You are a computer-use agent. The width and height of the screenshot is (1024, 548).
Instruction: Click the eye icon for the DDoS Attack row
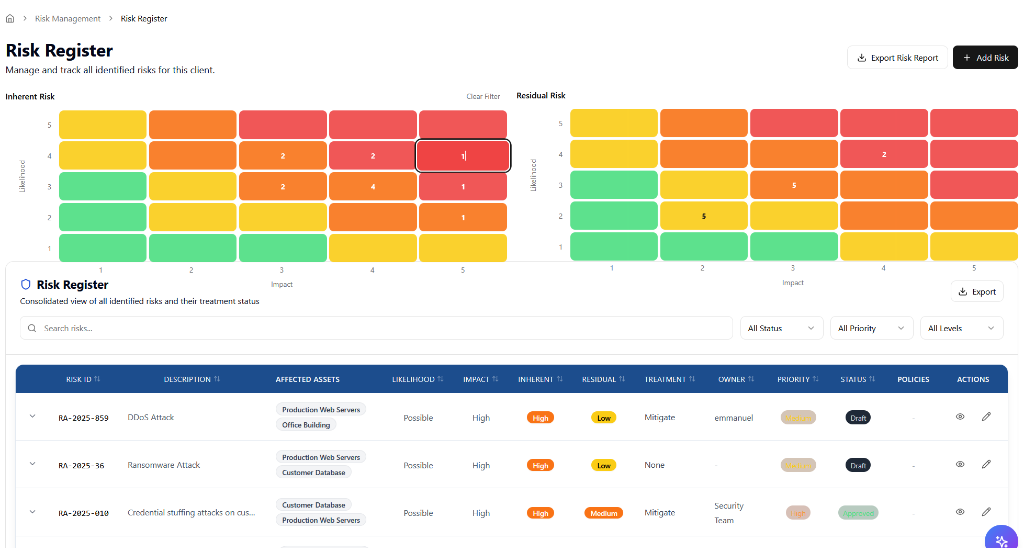pos(960,416)
